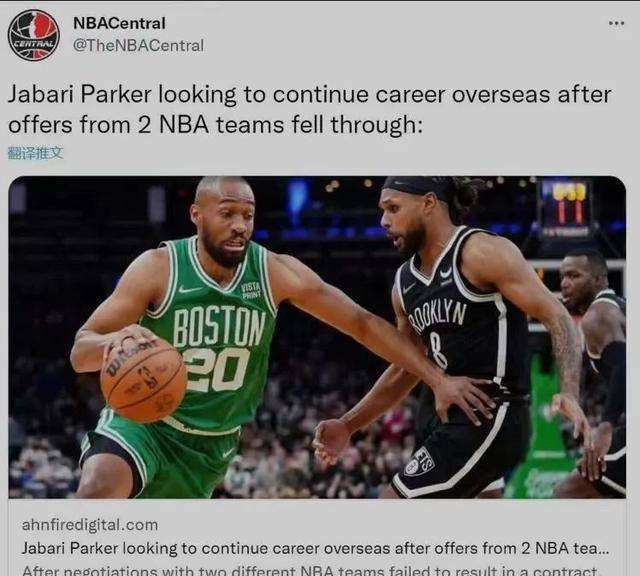Open the NBACentral display name

pos(119,23)
